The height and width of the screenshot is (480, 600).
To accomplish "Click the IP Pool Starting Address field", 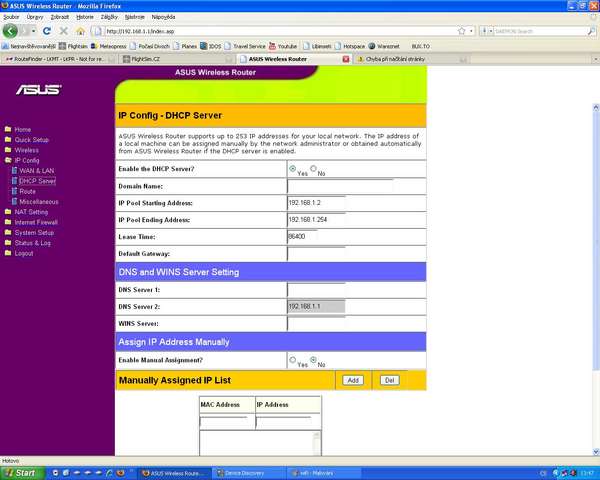I will 316,203.
